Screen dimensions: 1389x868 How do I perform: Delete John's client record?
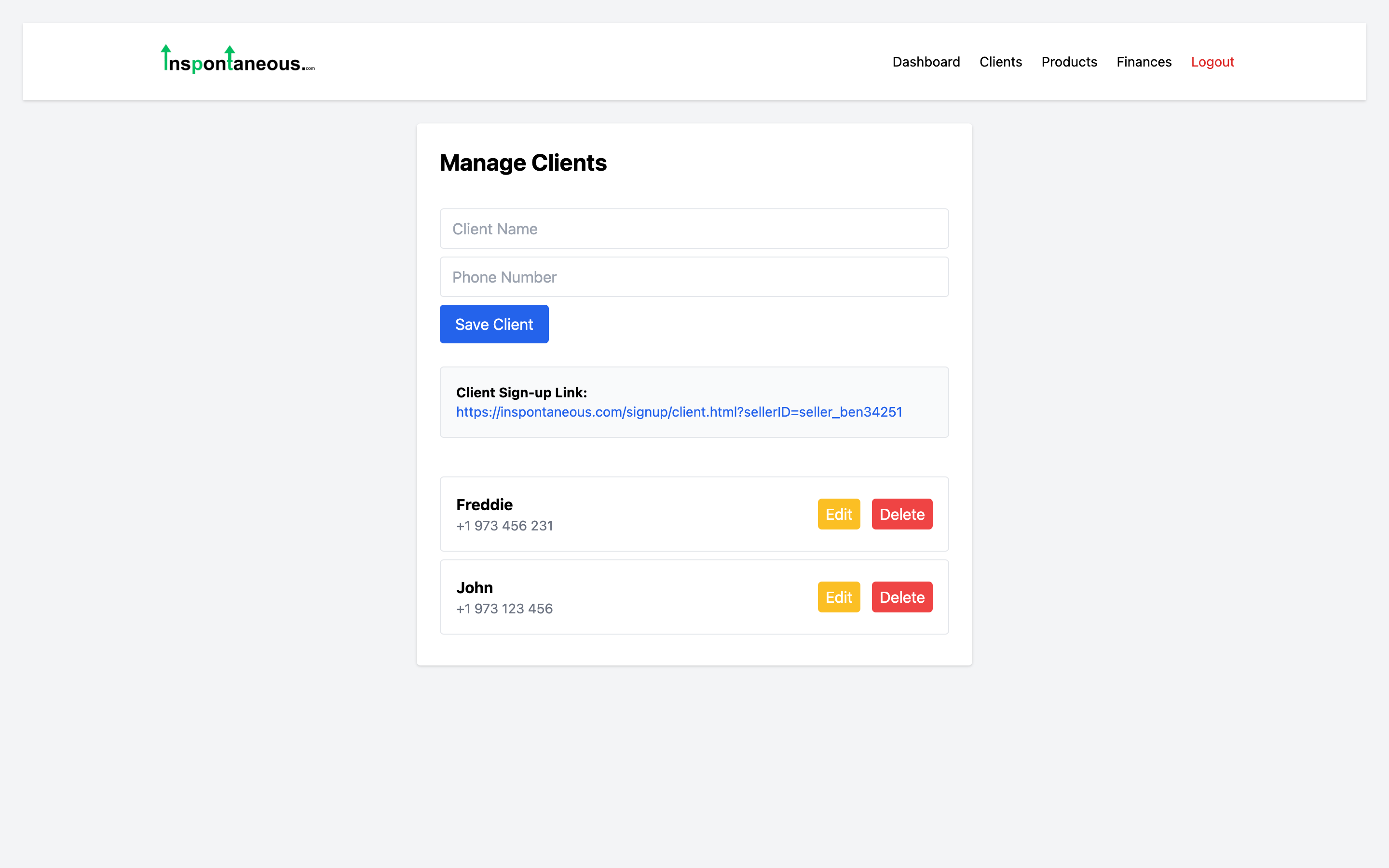tap(902, 597)
